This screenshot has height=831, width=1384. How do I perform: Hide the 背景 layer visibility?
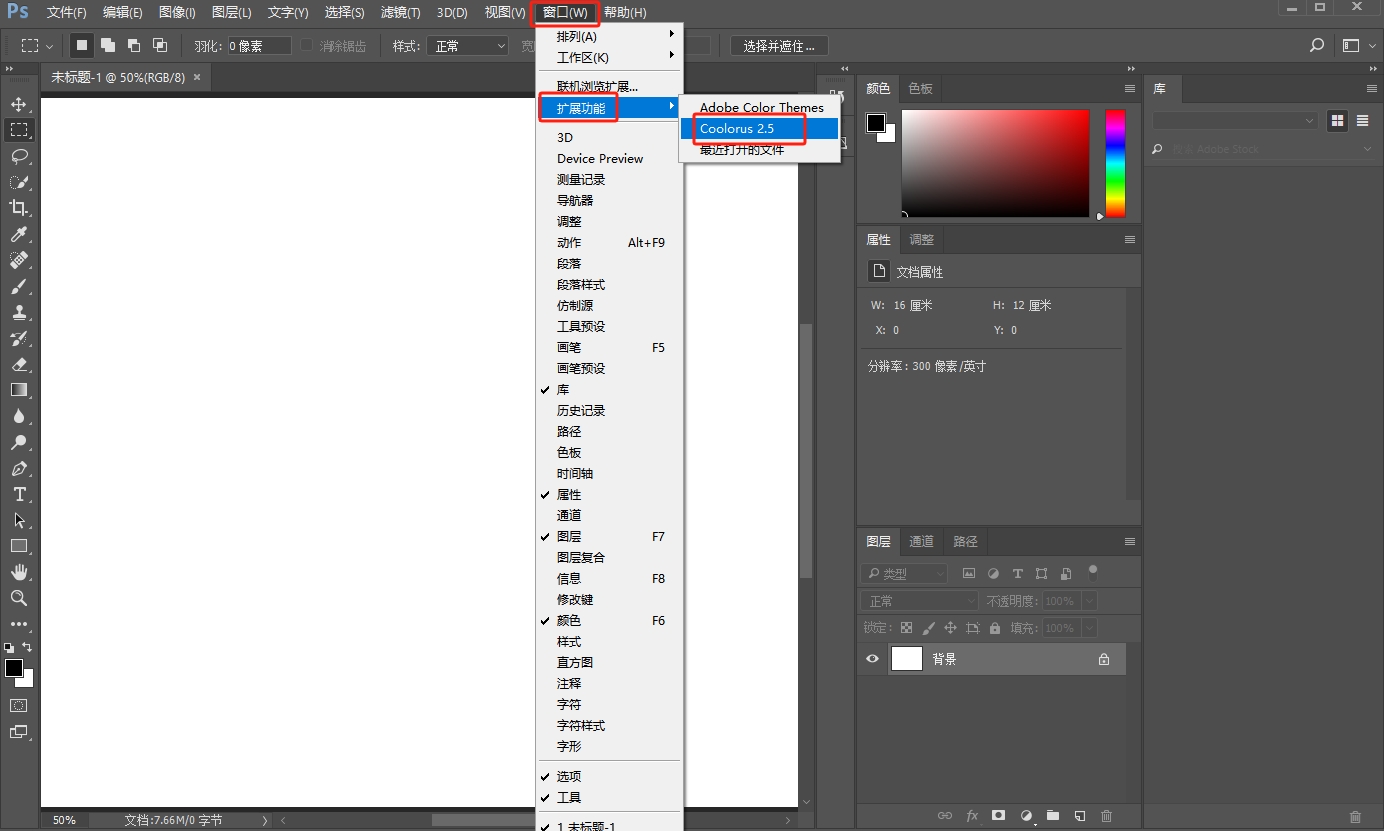pyautogui.click(x=872, y=658)
